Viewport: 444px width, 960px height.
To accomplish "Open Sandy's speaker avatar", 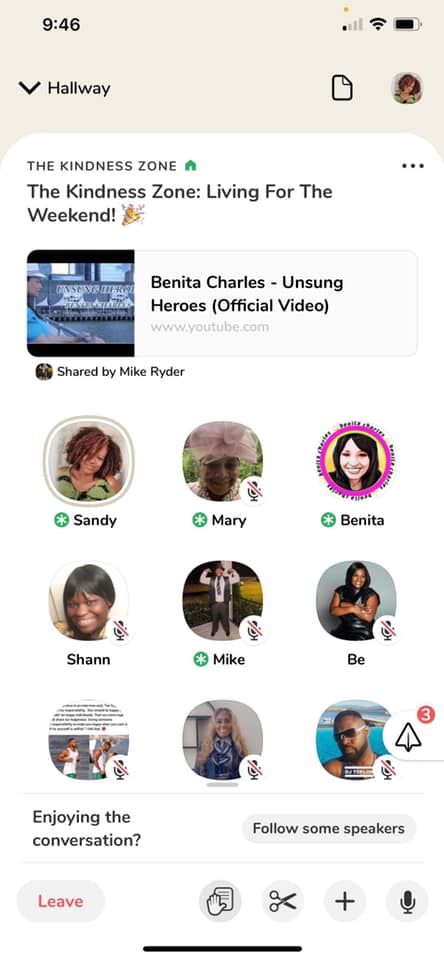I will (x=89, y=462).
